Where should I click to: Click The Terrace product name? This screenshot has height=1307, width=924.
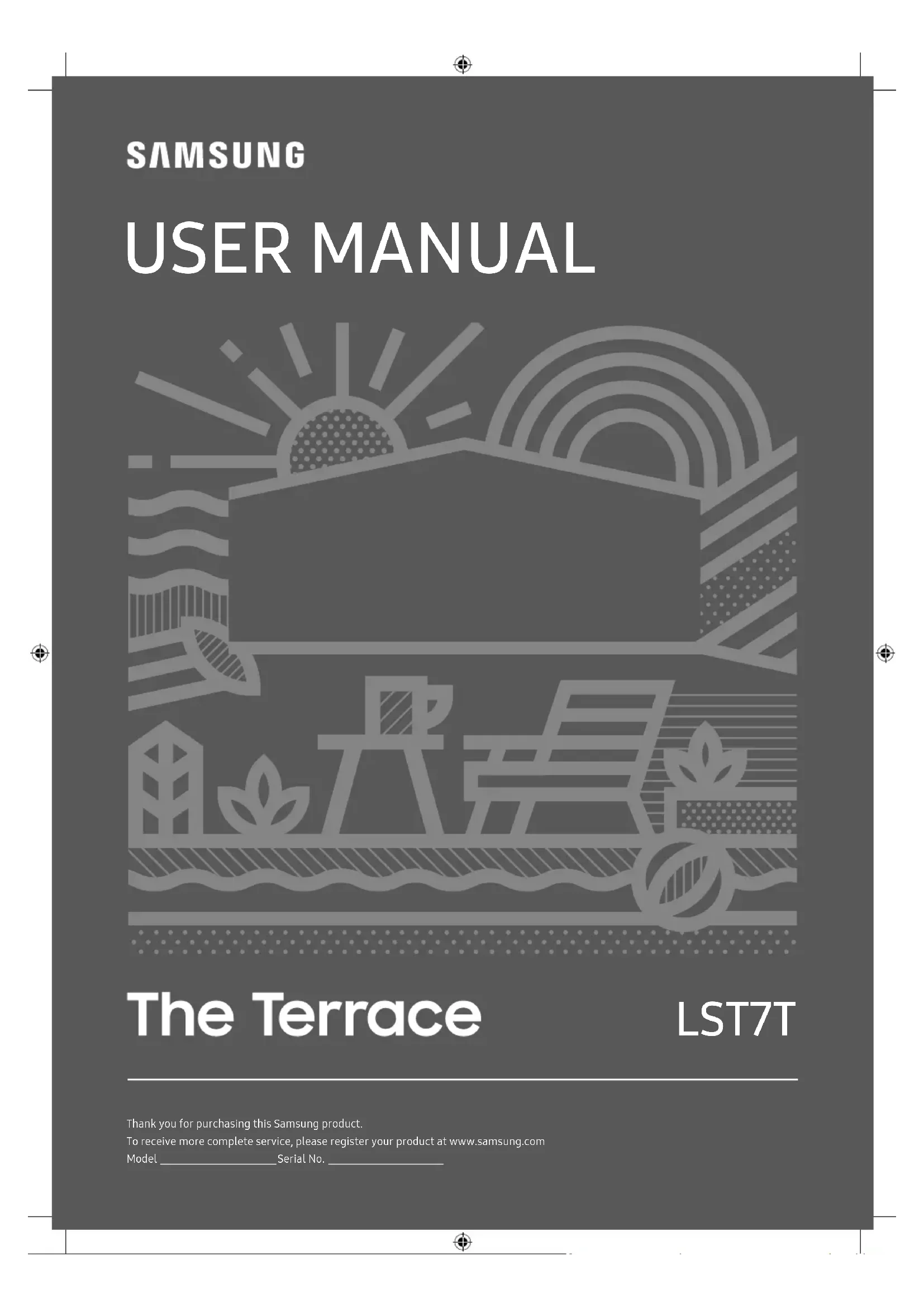(304, 1014)
